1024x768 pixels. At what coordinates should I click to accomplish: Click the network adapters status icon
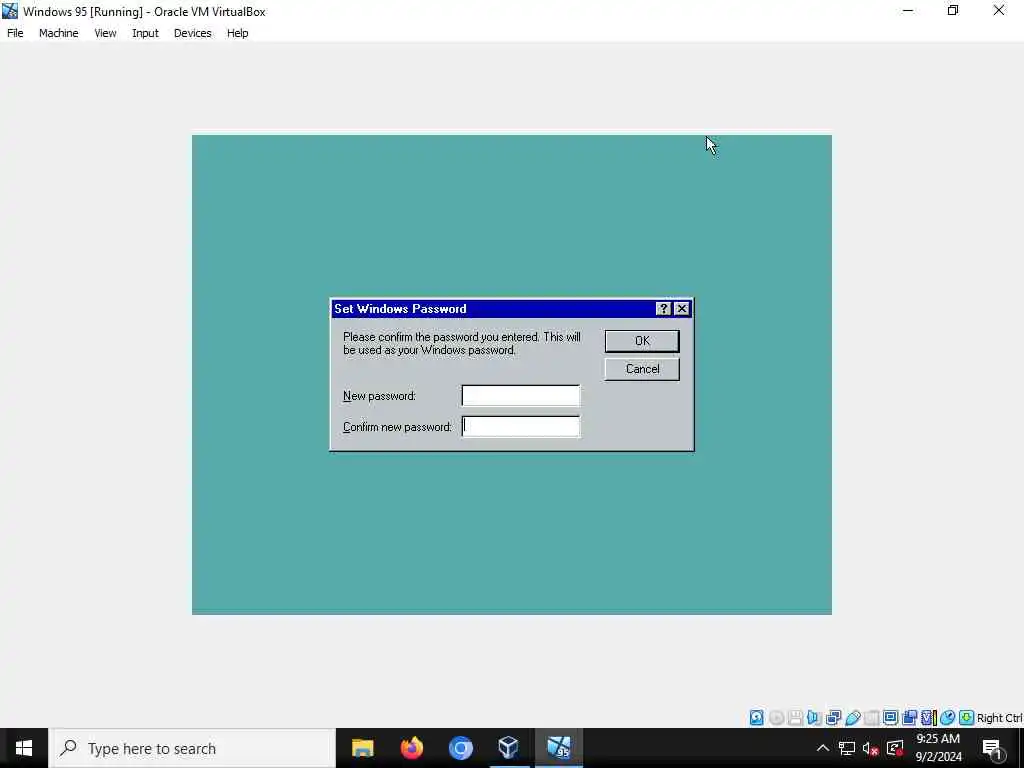[833, 718]
